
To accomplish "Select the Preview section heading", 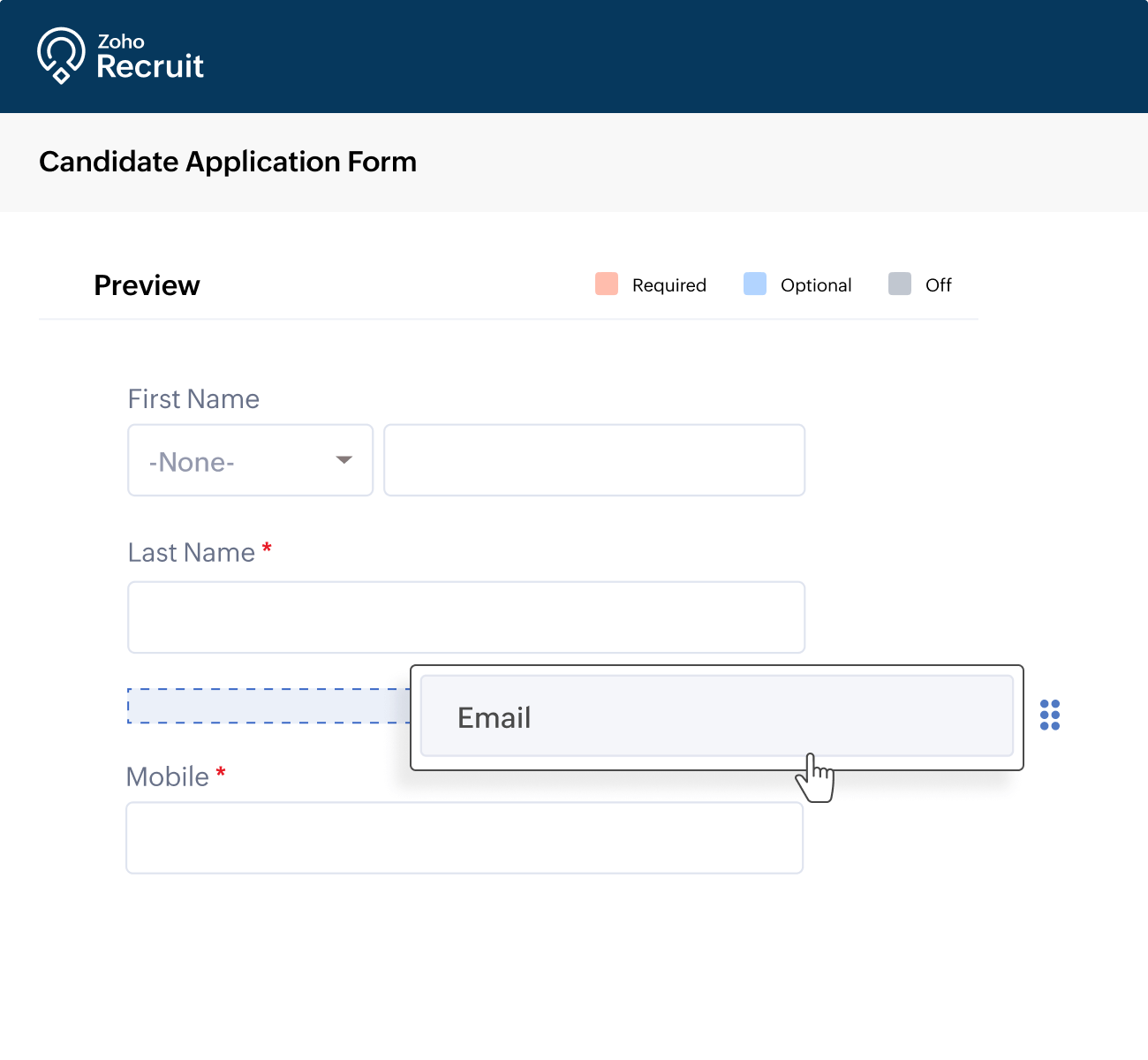I will 147,284.
